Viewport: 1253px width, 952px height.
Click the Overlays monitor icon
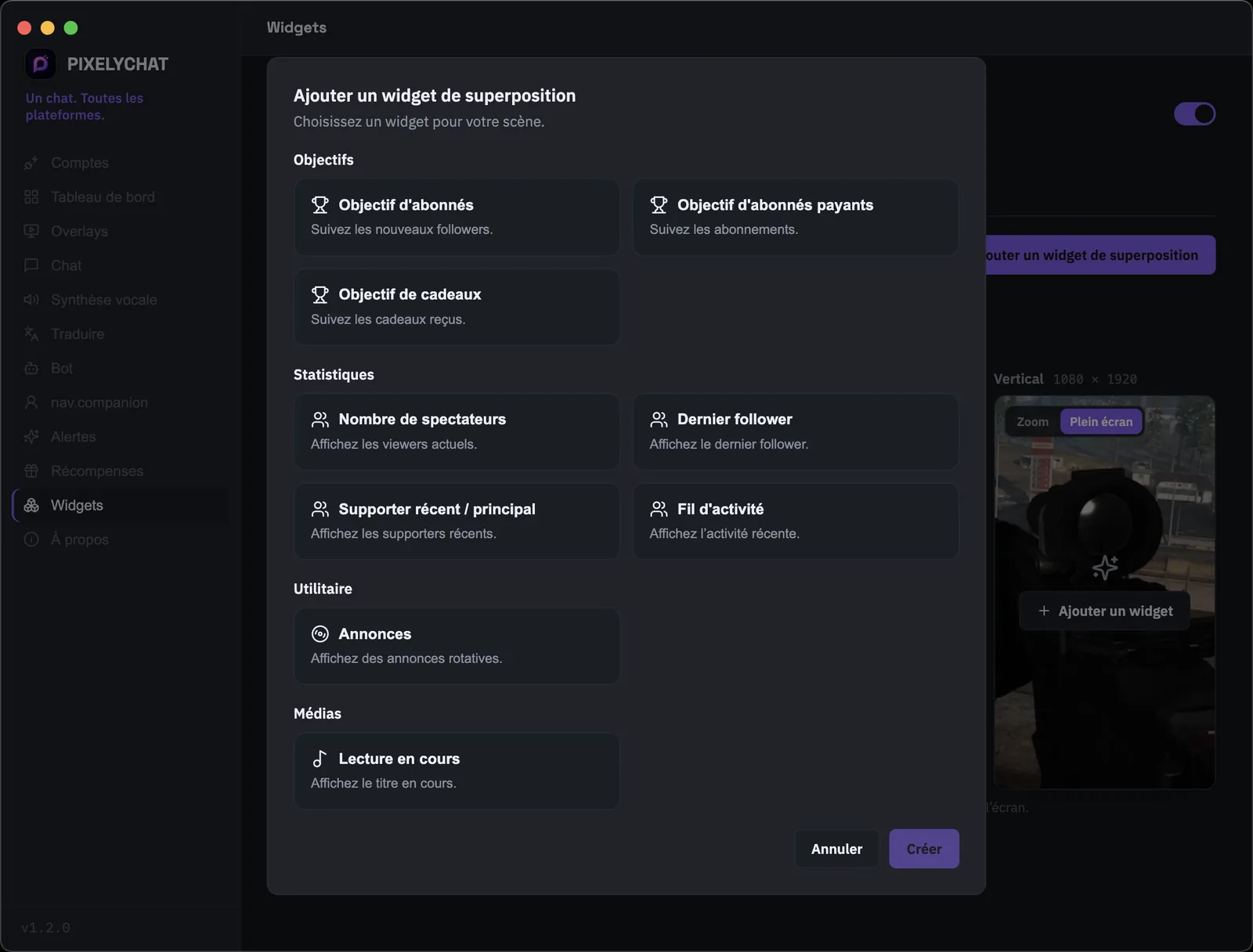click(x=31, y=231)
